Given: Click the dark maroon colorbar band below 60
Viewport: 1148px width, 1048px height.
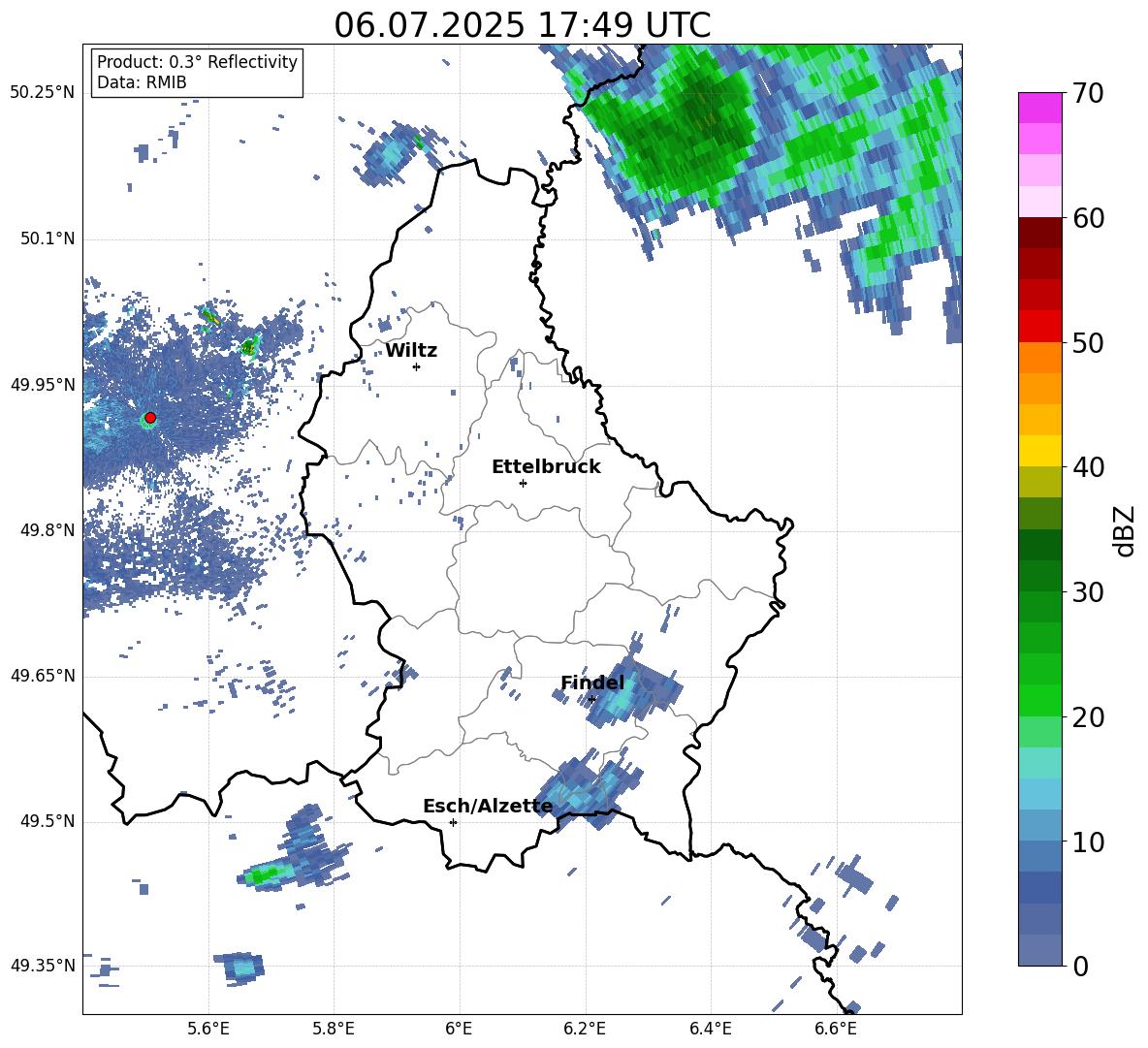Looking at the screenshot, I should 1039,233.
